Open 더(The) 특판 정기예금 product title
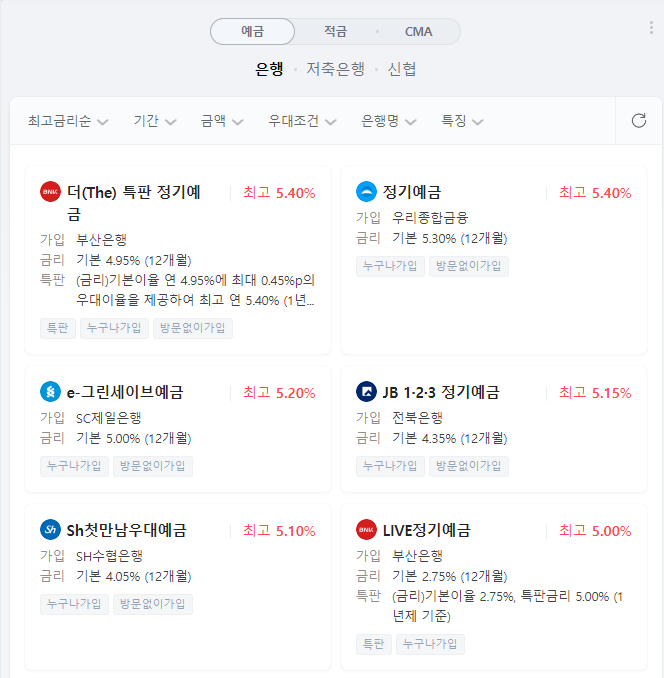The image size is (664, 678). (x=134, y=203)
